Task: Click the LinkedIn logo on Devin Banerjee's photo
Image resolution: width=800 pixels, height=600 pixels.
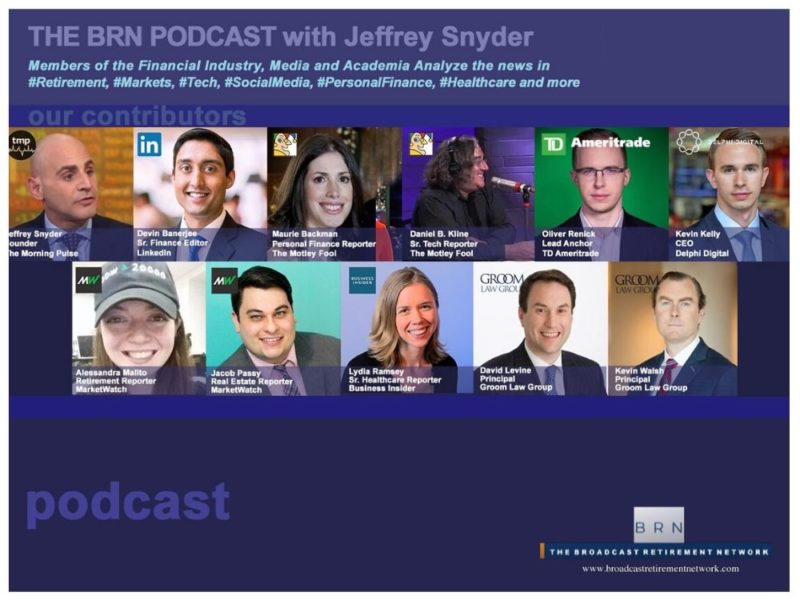Action: [x=149, y=145]
